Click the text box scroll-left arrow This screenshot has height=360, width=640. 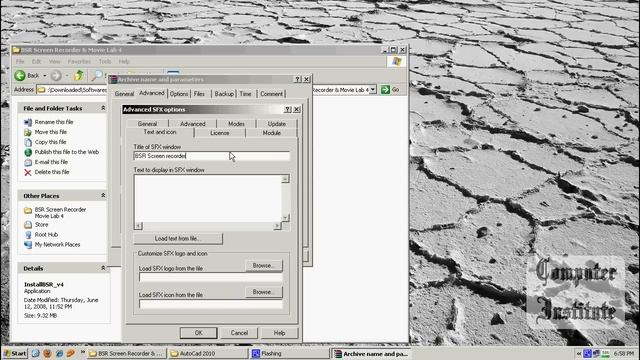138,226
